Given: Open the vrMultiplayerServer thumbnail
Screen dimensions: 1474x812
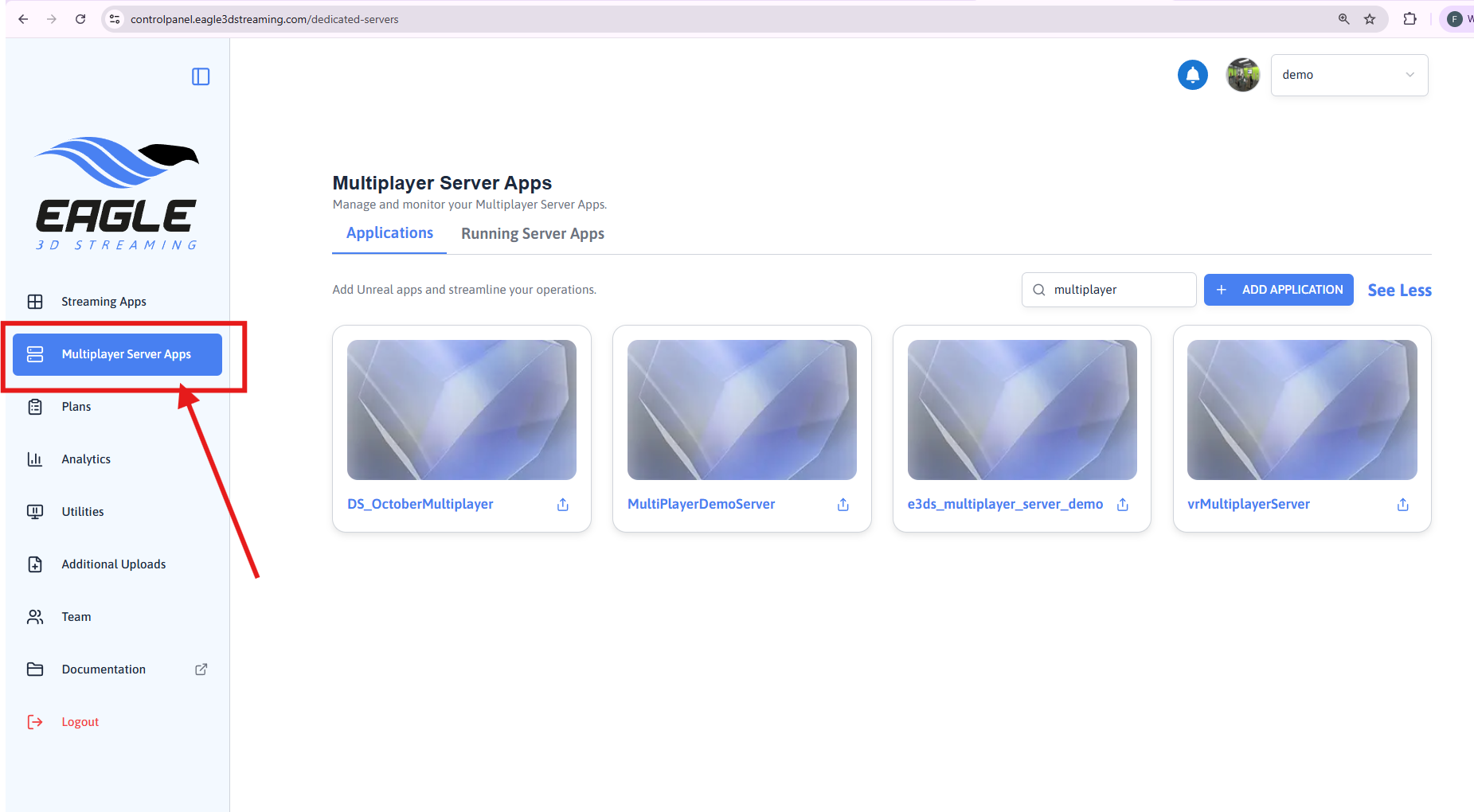Looking at the screenshot, I should pos(1302,410).
